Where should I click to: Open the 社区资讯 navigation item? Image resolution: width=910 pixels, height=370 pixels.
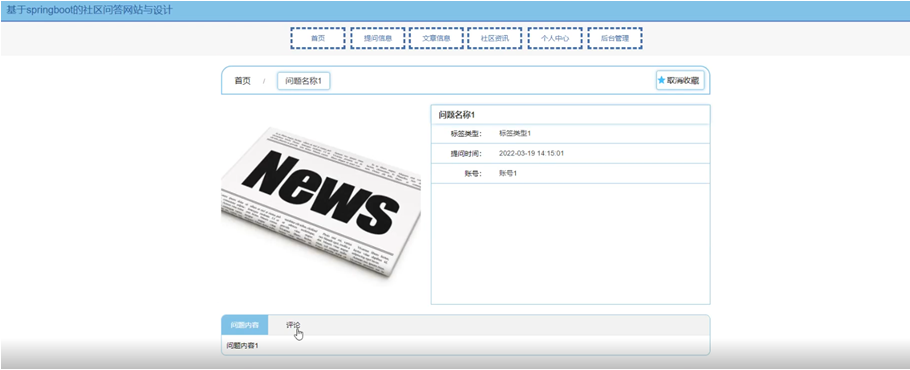[x=494, y=38]
